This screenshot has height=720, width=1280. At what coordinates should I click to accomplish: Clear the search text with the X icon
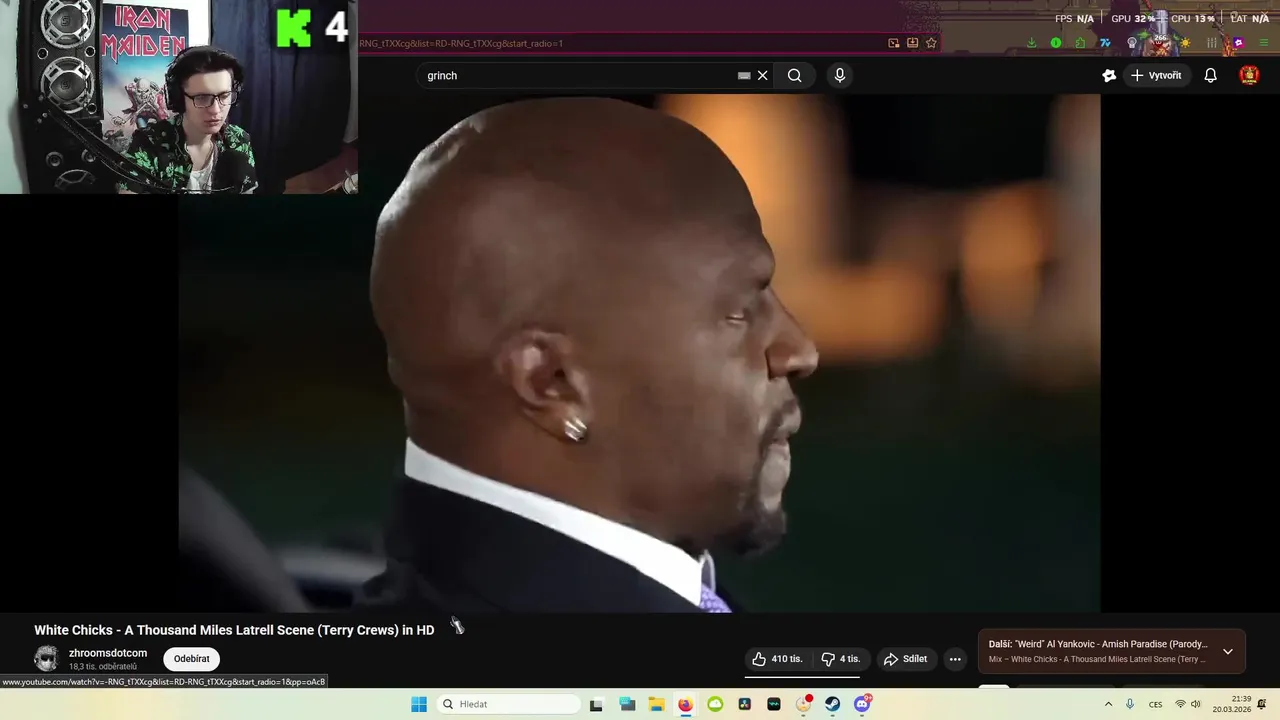pyautogui.click(x=762, y=75)
